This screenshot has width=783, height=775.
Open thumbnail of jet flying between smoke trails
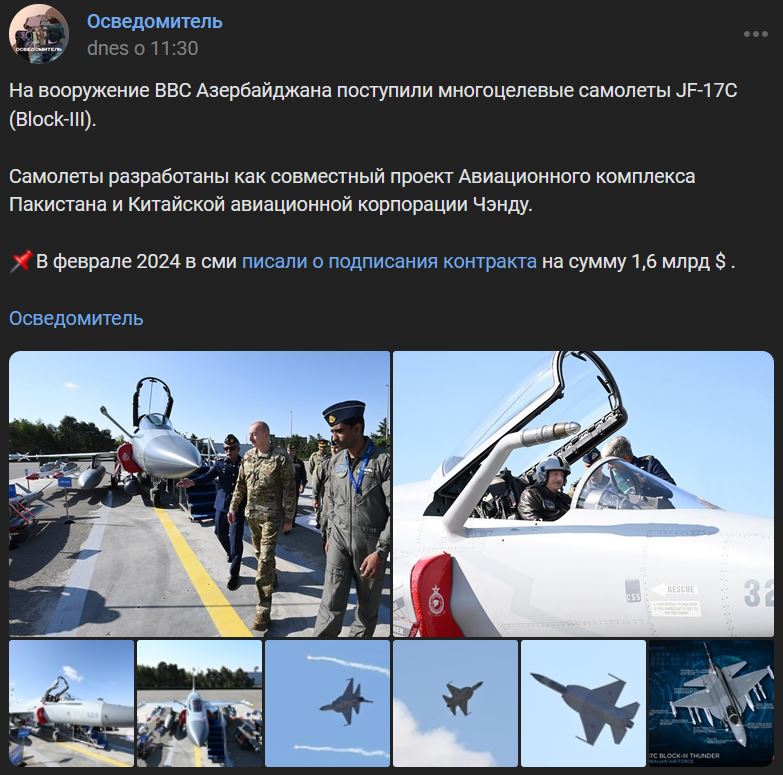click(x=327, y=703)
